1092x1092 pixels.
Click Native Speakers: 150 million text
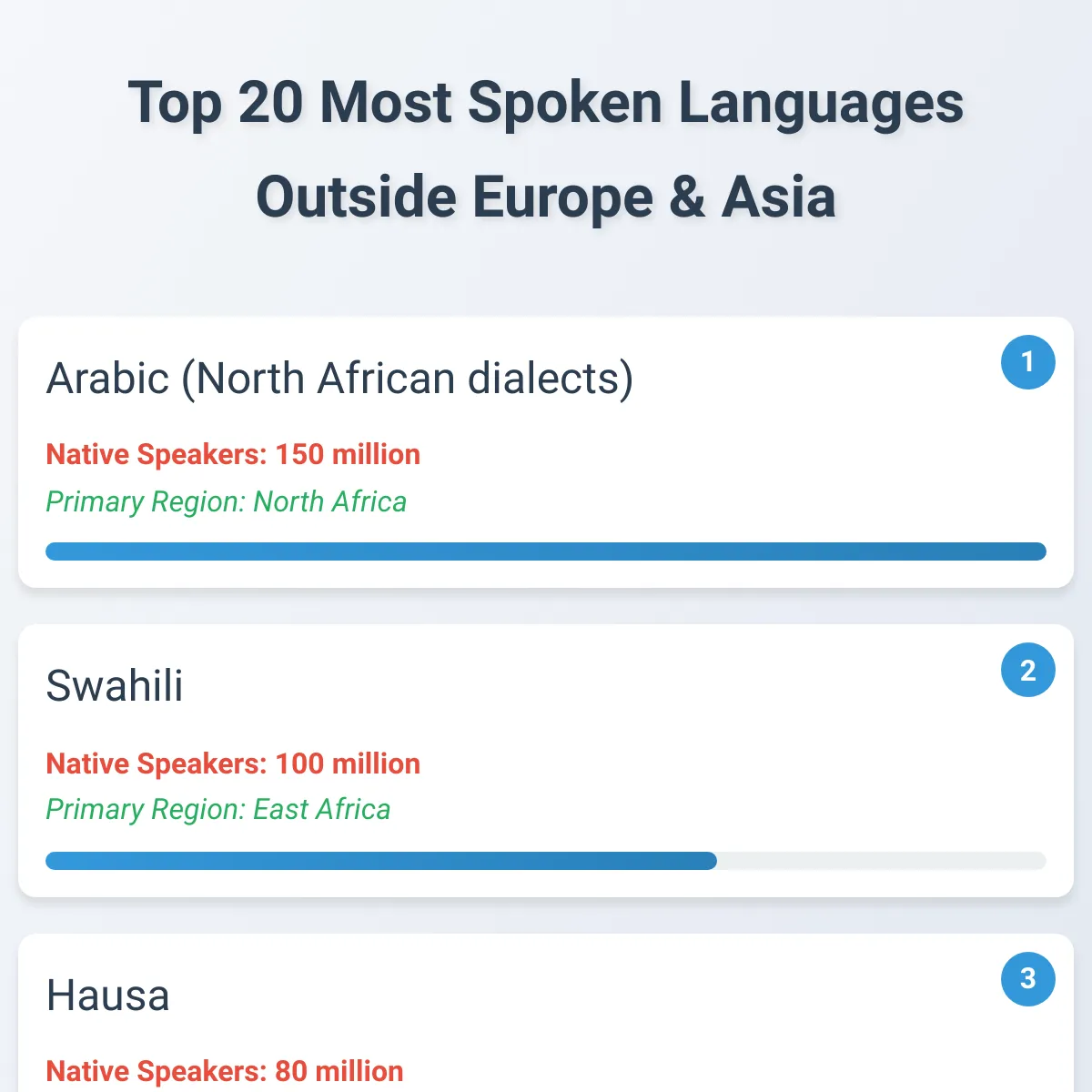233,454
